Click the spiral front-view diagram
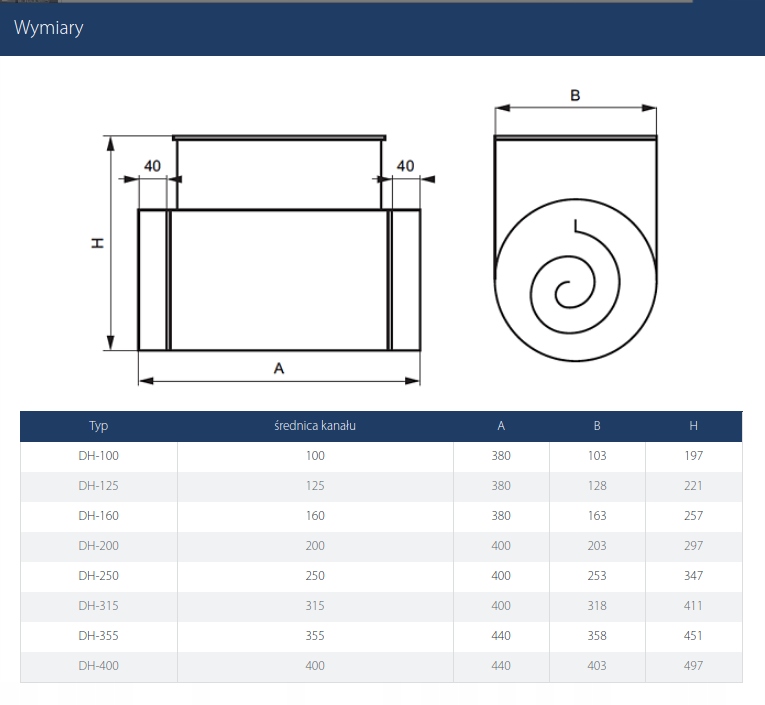 [x=576, y=225]
